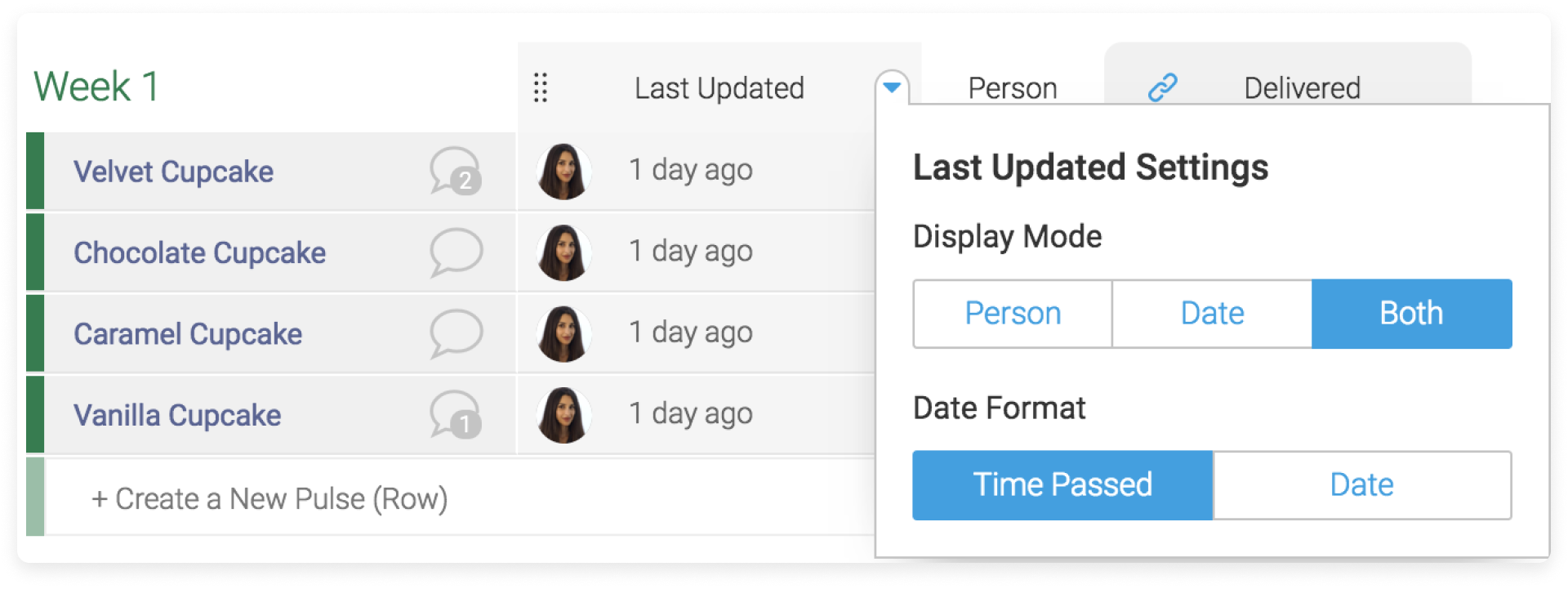
Task: Open the Chocolate Cupcake chat bubble
Action: pyautogui.click(x=456, y=252)
